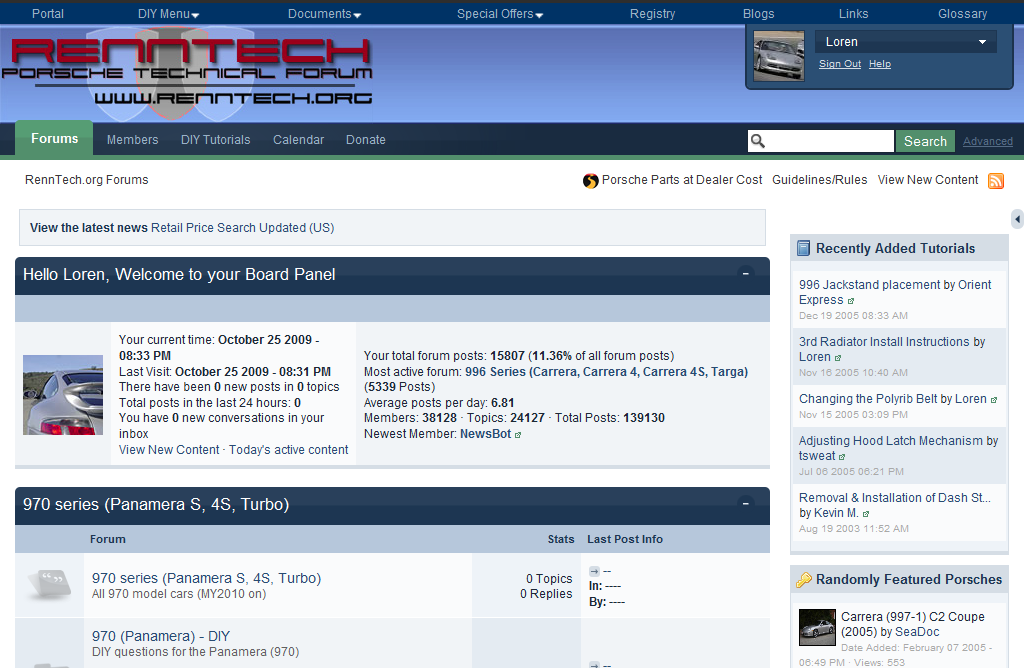Click the external link icon after tsweat
This screenshot has width=1024, height=668.
tap(842, 457)
